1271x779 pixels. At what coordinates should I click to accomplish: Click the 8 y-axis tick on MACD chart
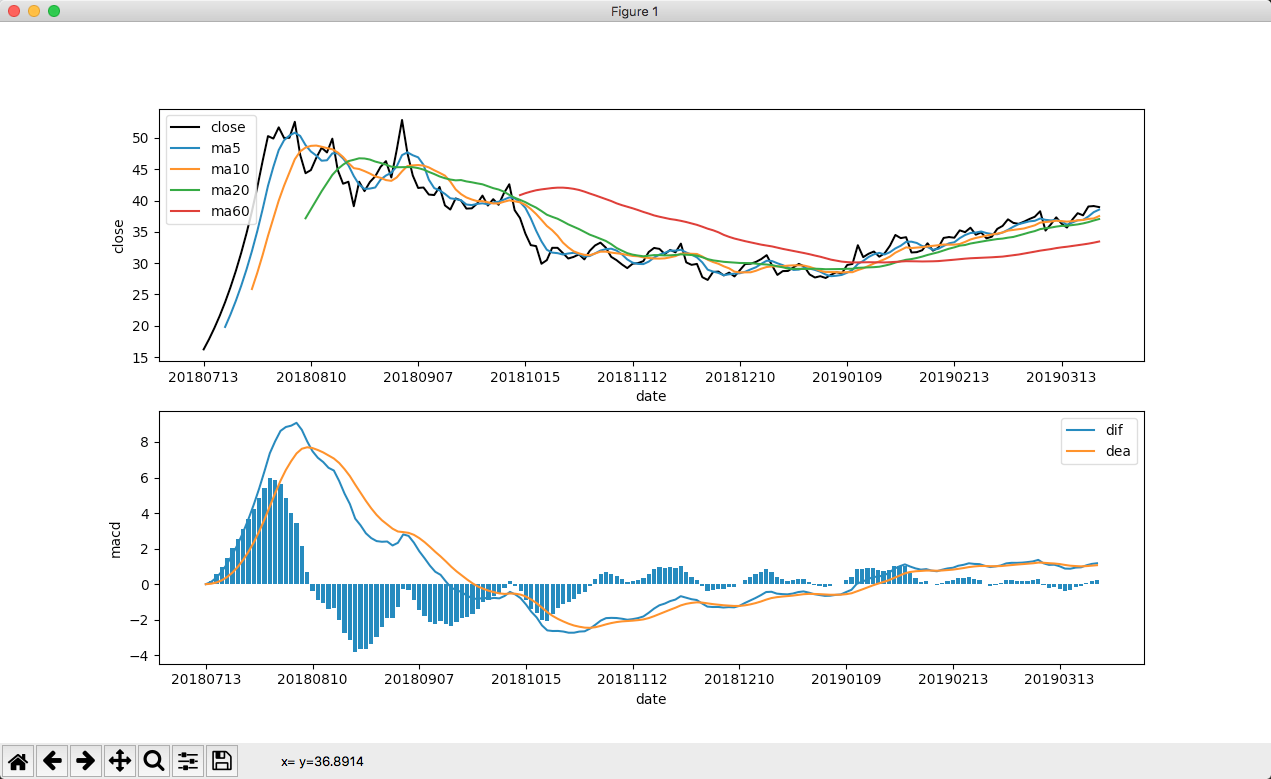pos(144,442)
